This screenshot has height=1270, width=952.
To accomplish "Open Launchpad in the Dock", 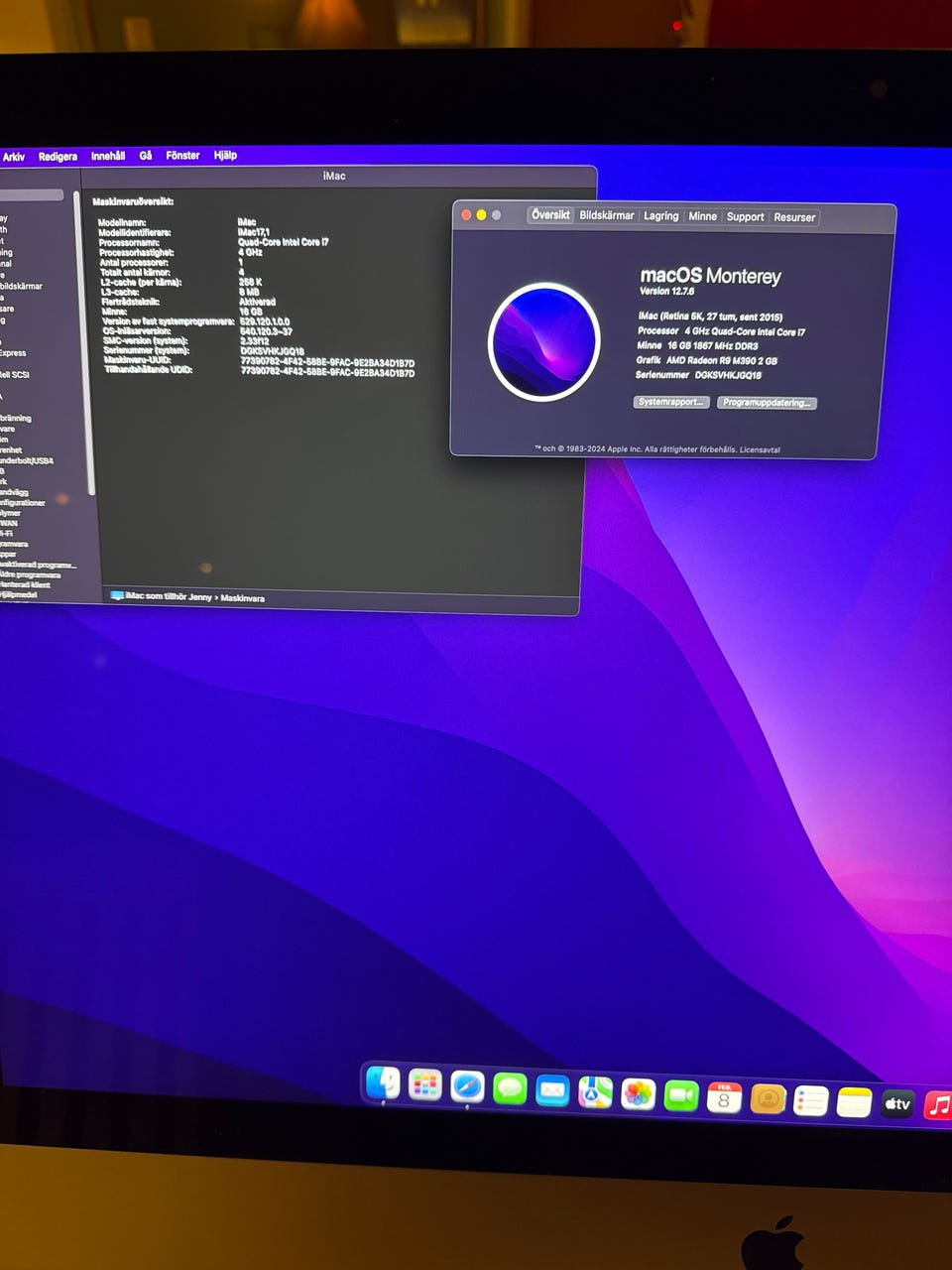I will 425,1085.
